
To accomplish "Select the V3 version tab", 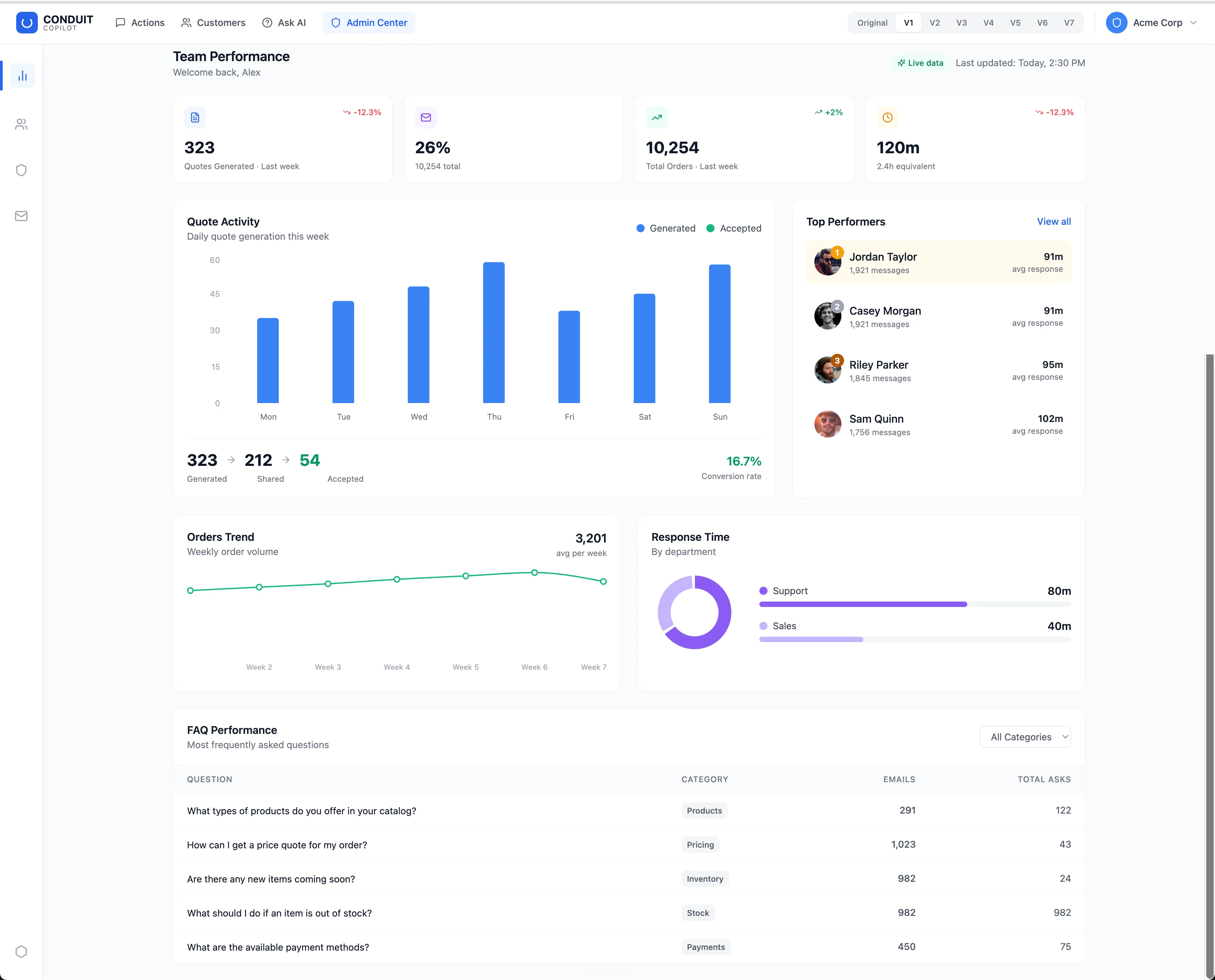I will pos(962,23).
